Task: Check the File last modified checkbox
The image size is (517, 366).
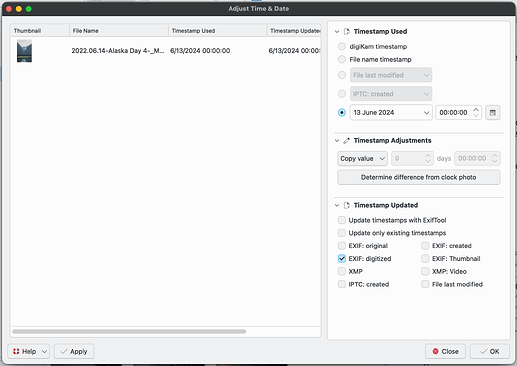Action: point(425,284)
